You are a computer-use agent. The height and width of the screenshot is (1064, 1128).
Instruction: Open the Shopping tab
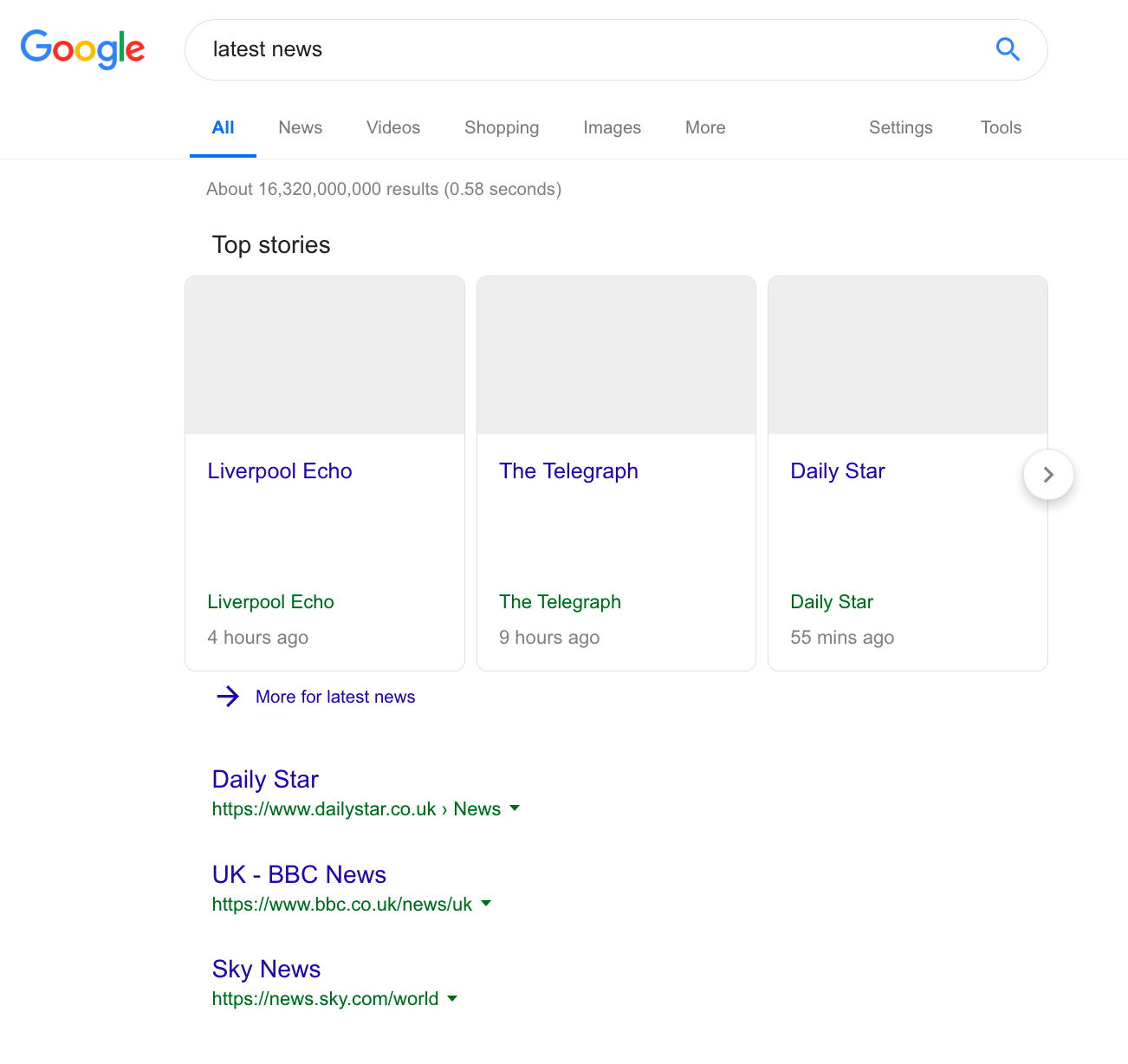pos(502,127)
